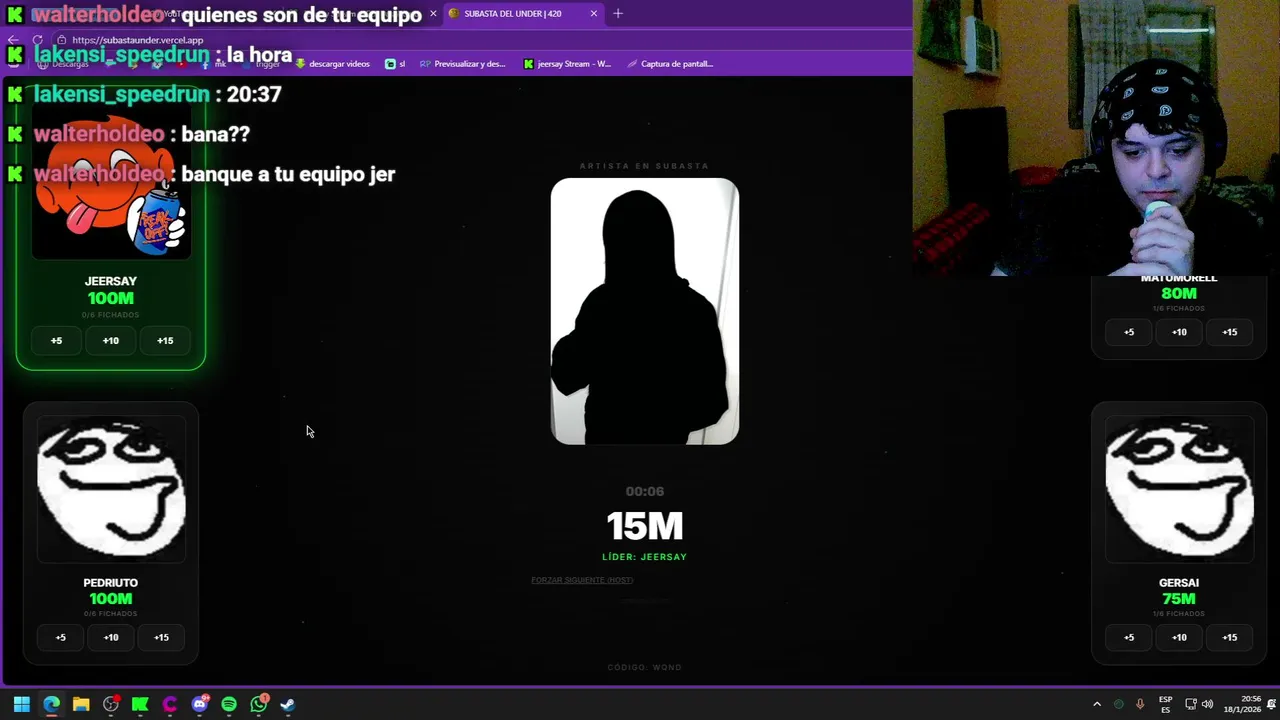Close the Subasta del Under tab
Screen dimensions: 1280x720
pos(594,14)
